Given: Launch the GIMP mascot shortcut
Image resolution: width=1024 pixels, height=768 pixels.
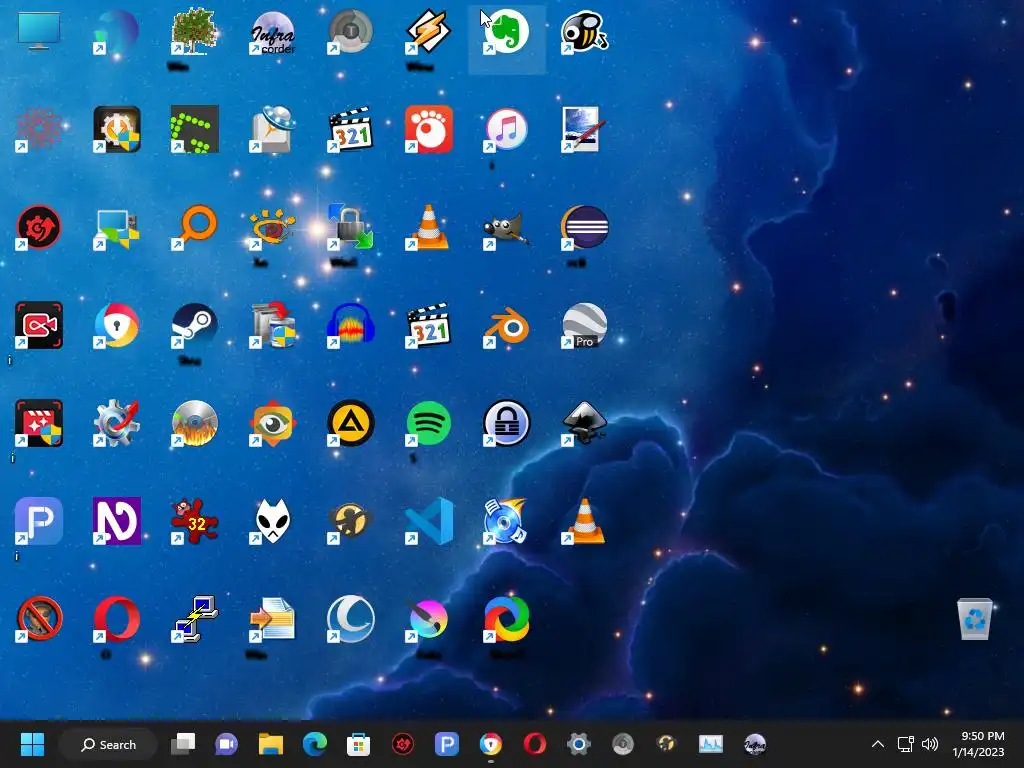Looking at the screenshot, I should 506,229.
